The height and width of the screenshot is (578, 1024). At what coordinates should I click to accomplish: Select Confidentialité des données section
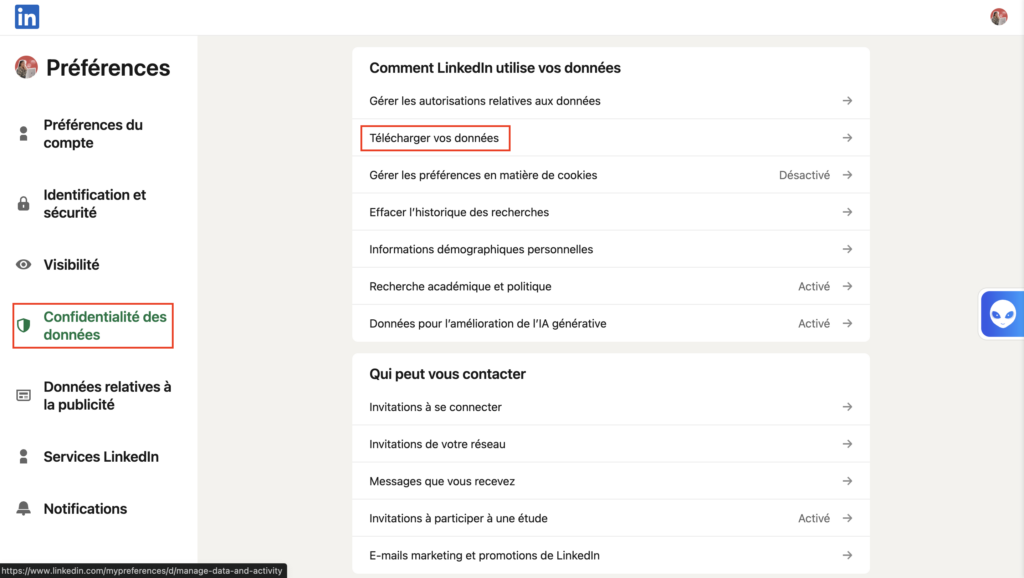pos(93,325)
